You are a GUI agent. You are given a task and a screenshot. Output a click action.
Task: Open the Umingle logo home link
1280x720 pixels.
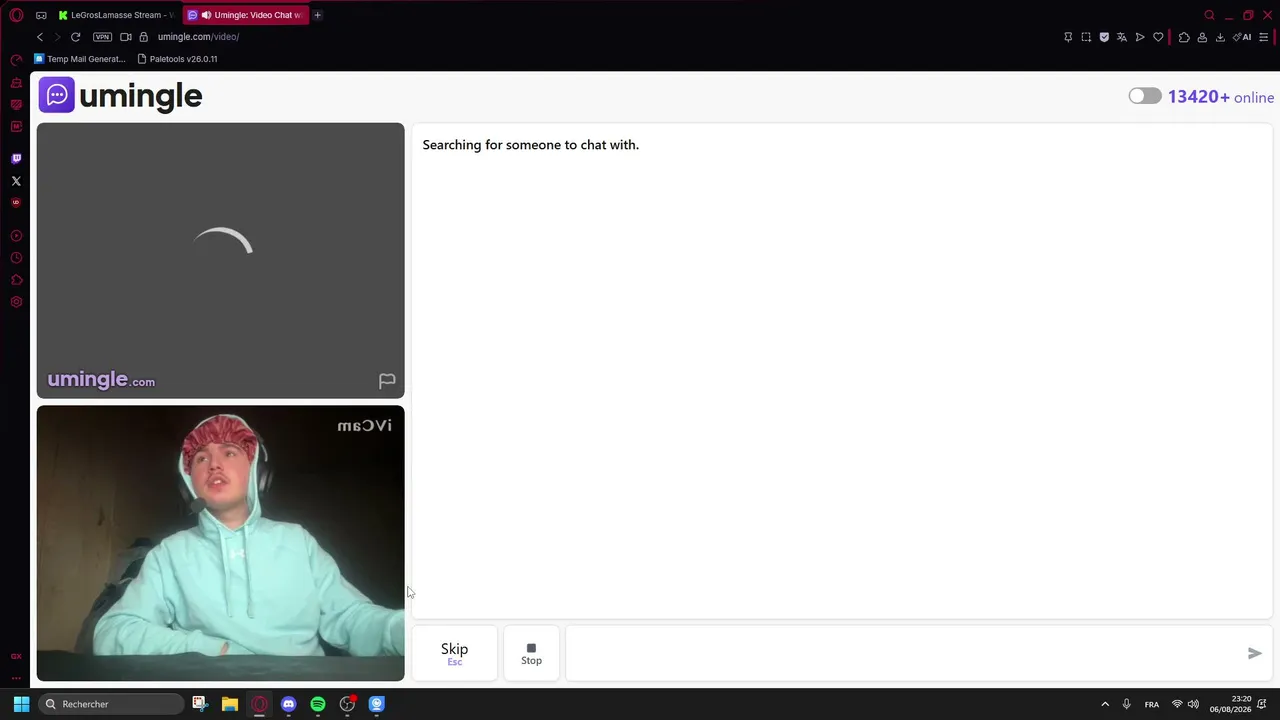click(120, 96)
